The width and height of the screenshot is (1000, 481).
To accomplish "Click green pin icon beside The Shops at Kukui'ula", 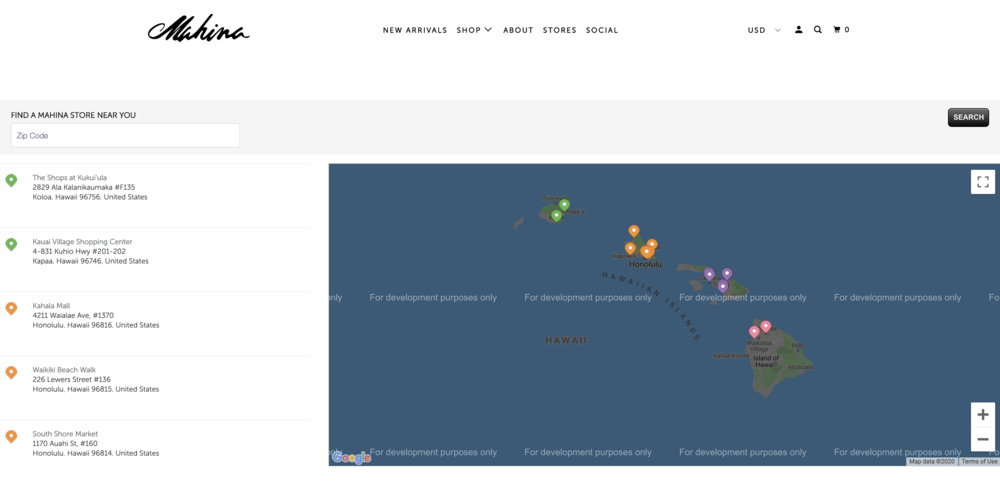I will pyautogui.click(x=11, y=181).
